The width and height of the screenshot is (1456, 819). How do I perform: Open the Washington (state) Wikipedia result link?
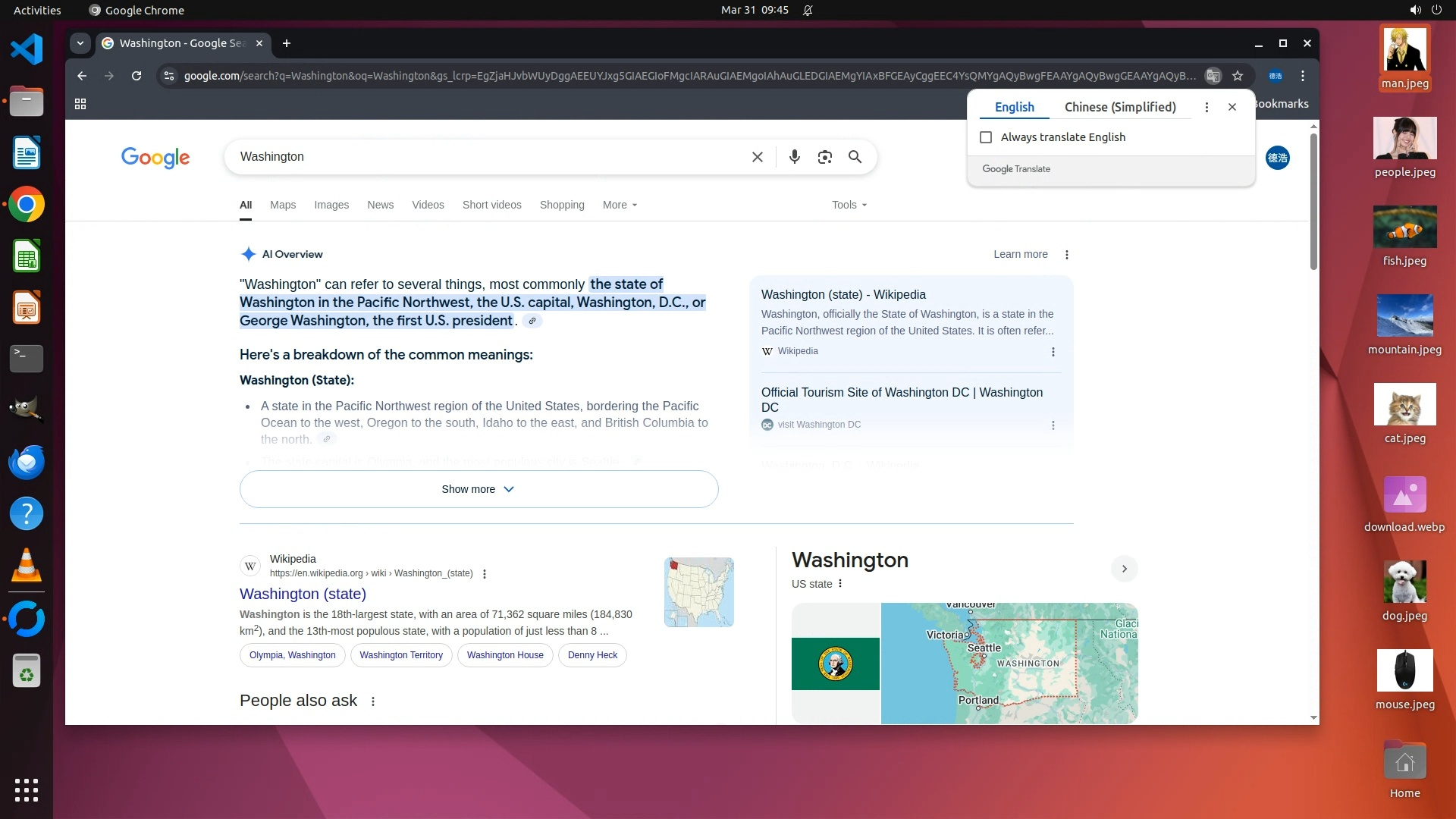(303, 594)
